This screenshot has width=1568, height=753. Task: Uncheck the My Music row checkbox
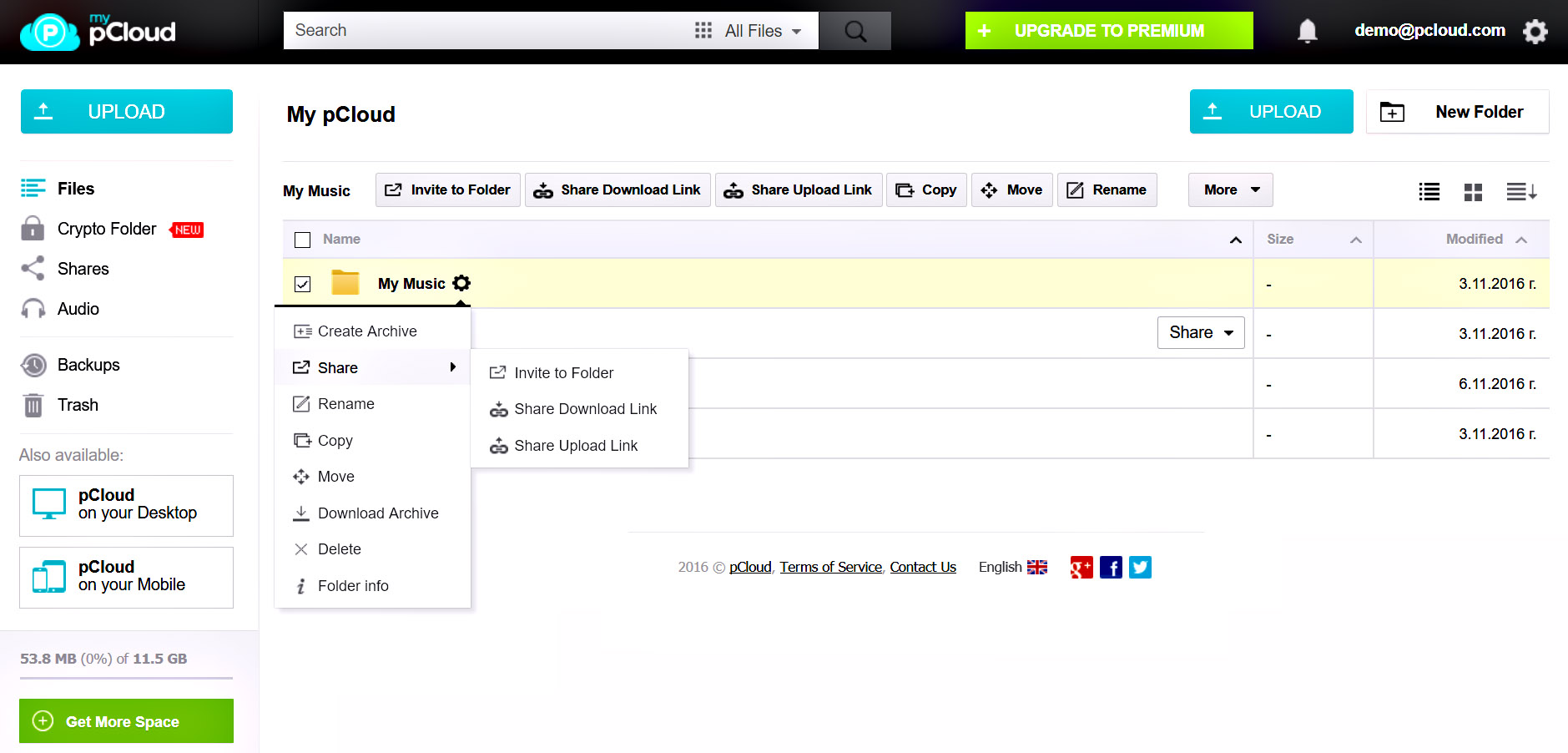303,284
